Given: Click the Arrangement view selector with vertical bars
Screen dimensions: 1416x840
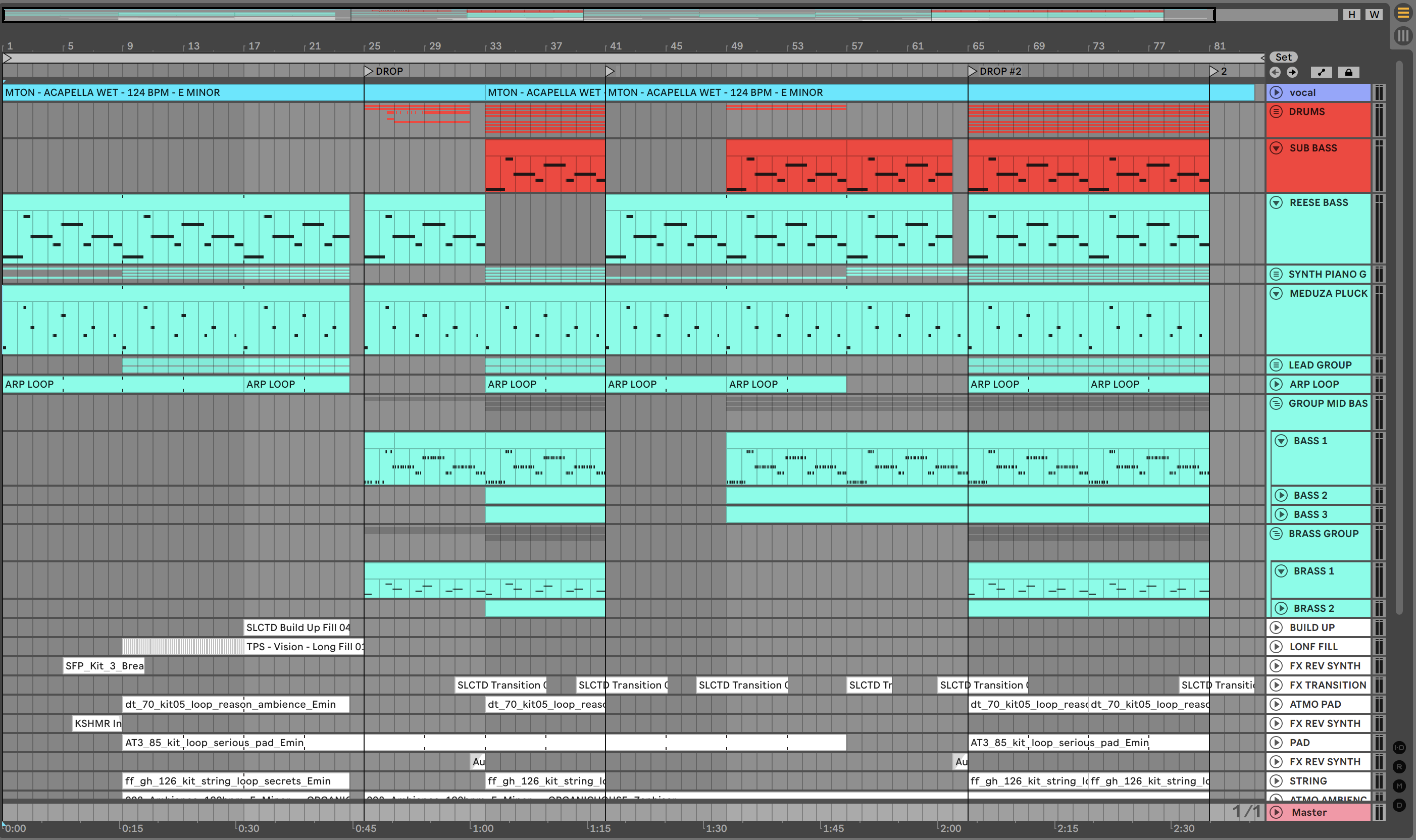Looking at the screenshot, I should click(1402, 36).
